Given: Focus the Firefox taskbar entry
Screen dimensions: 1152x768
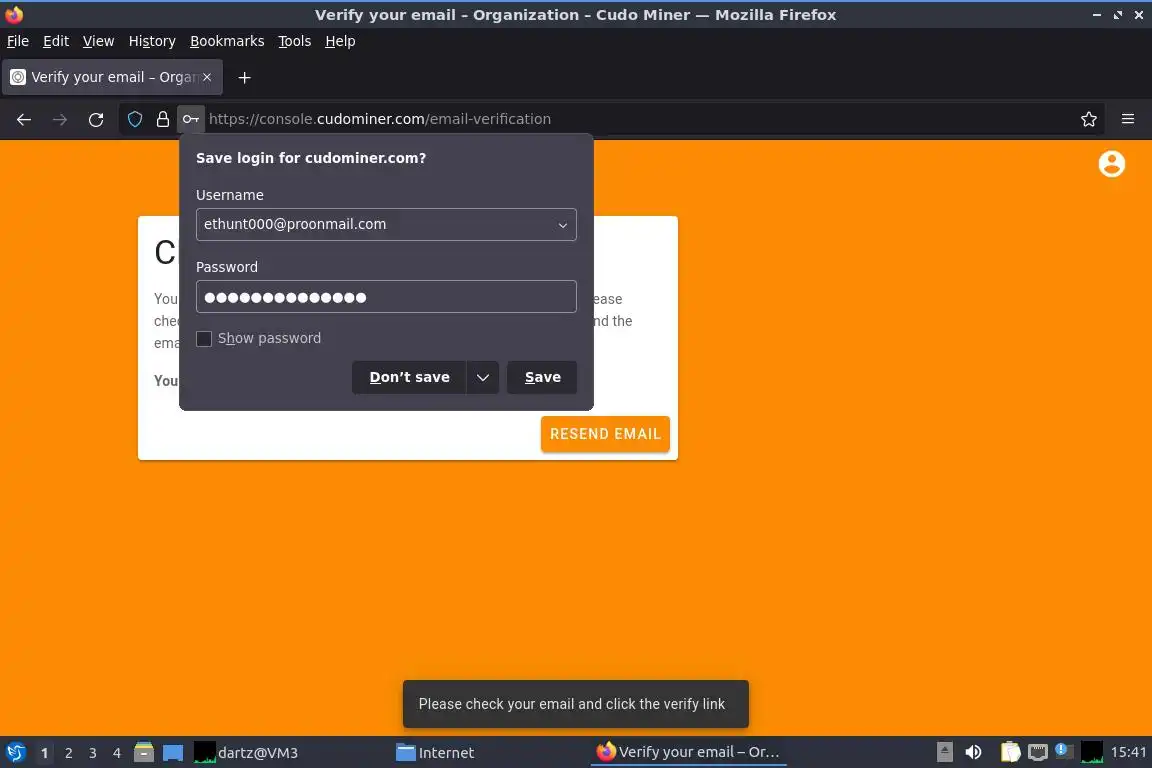Looking at the screenshot, I should [688, 753].
